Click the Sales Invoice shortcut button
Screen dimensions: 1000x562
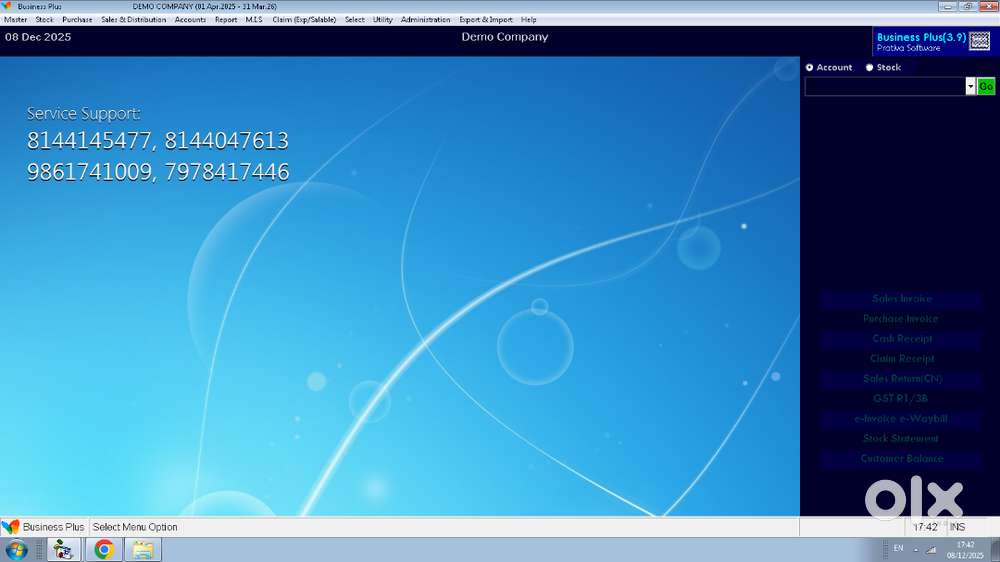click(901, 299)
